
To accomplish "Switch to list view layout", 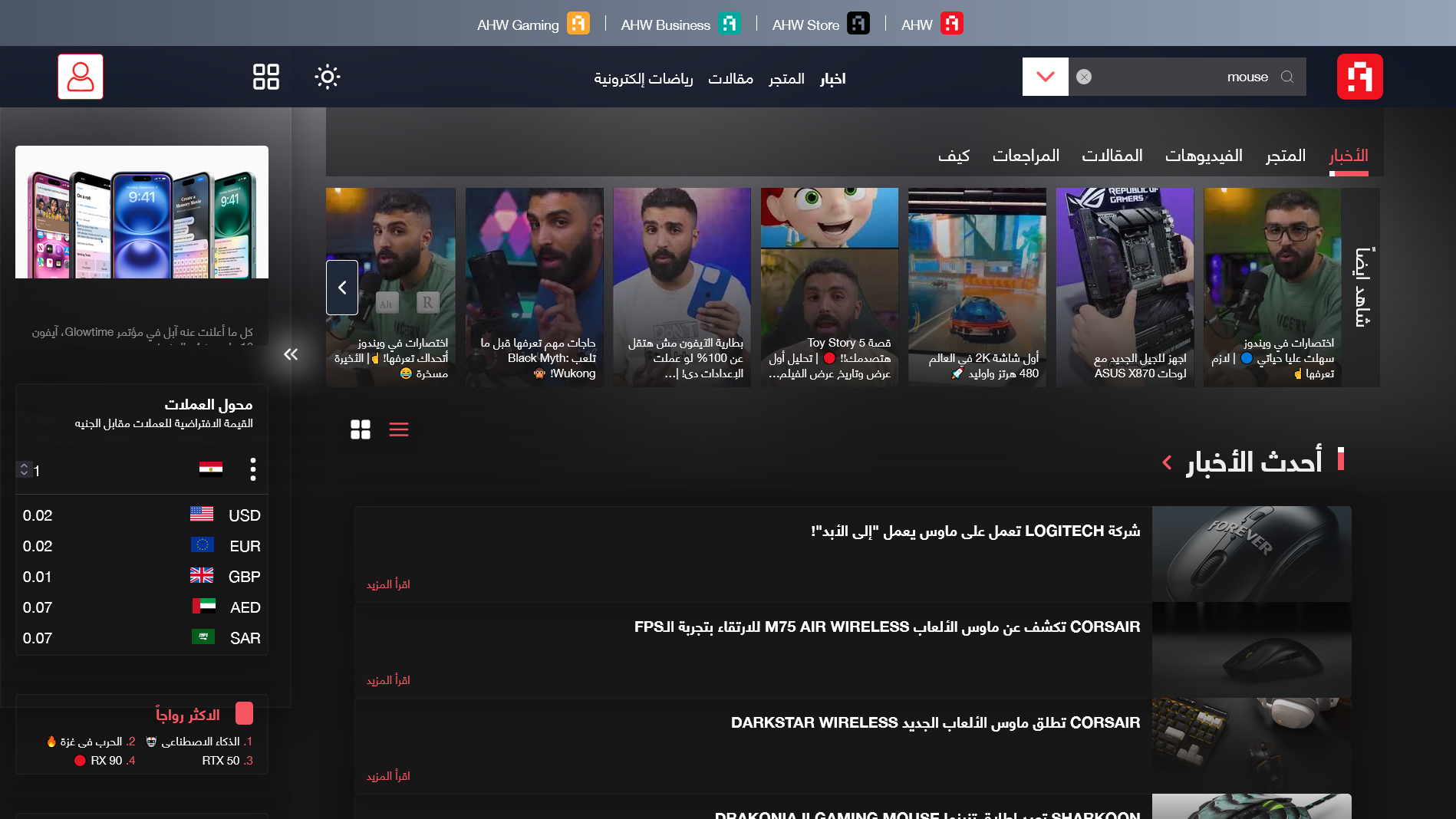I will [399, 429].
